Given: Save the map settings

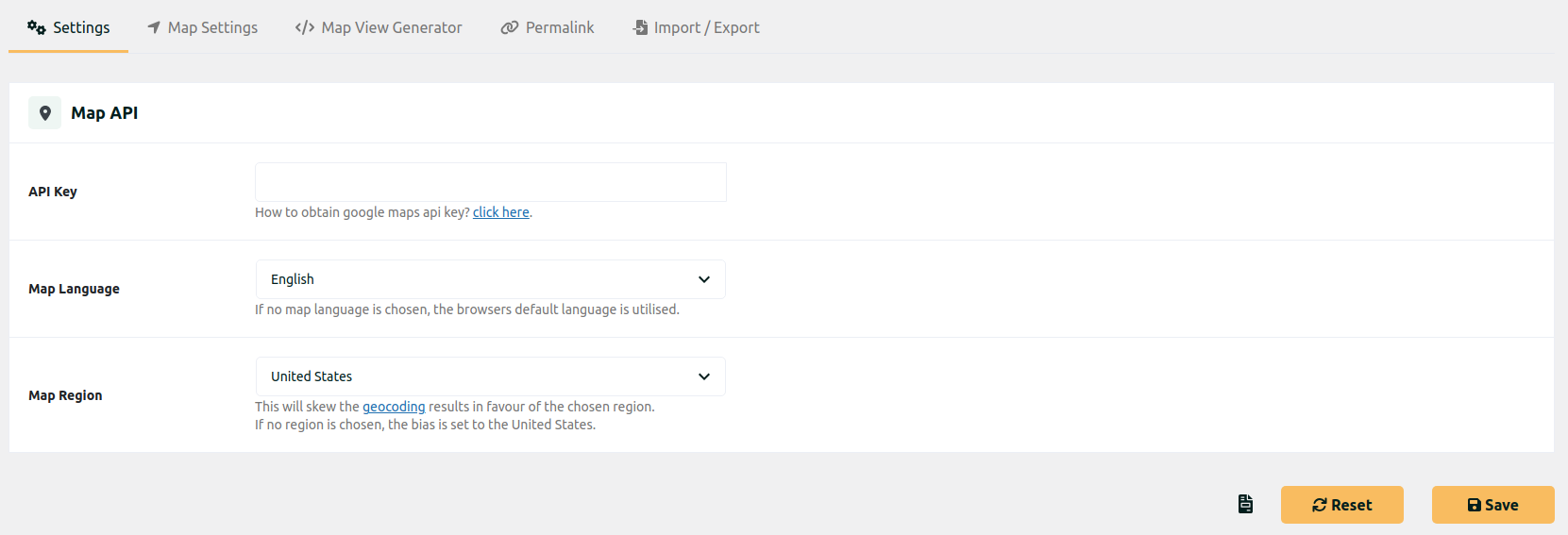Looking at the screenshot, I should pyautogui.click(x=1493, y=505).
